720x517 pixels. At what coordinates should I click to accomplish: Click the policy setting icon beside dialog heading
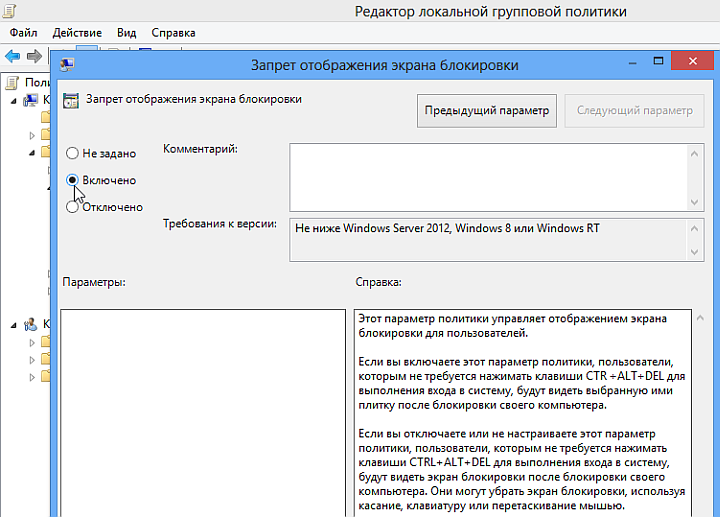point(71,100)
